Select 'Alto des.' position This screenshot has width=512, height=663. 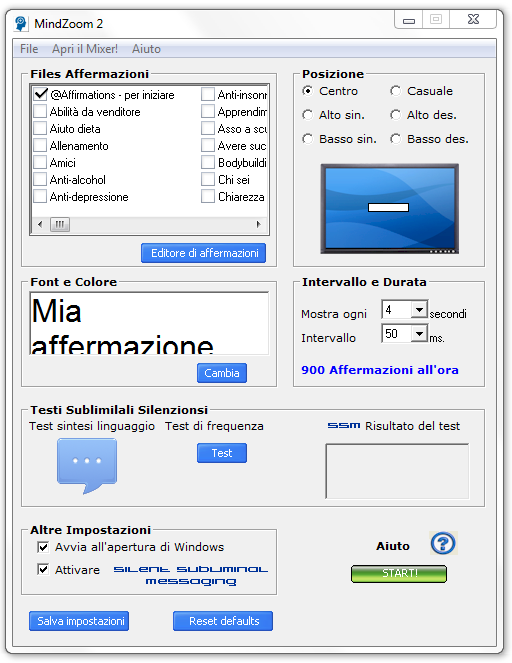click(395, 115)
